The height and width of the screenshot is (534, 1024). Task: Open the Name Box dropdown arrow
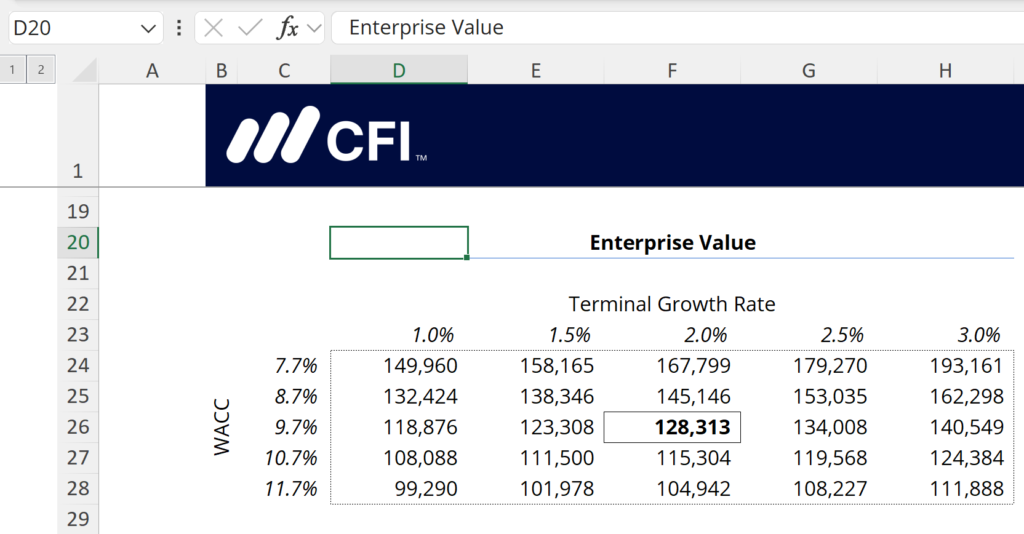click(x=149, y=28)
